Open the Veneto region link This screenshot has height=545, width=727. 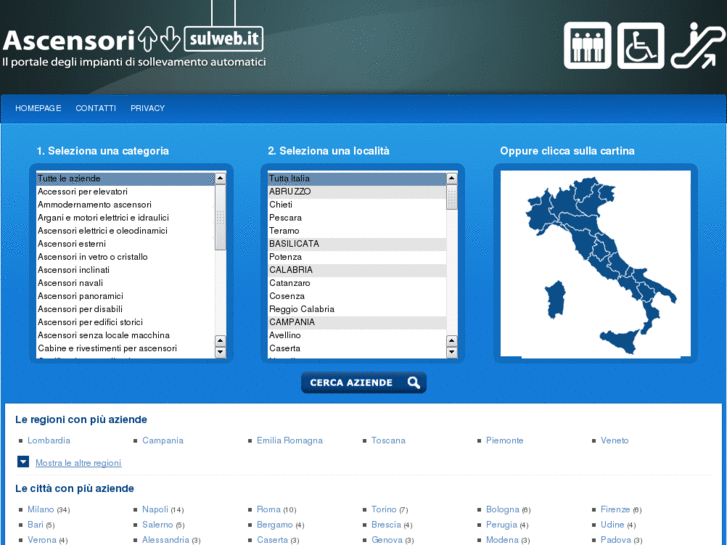pos(615,440)
